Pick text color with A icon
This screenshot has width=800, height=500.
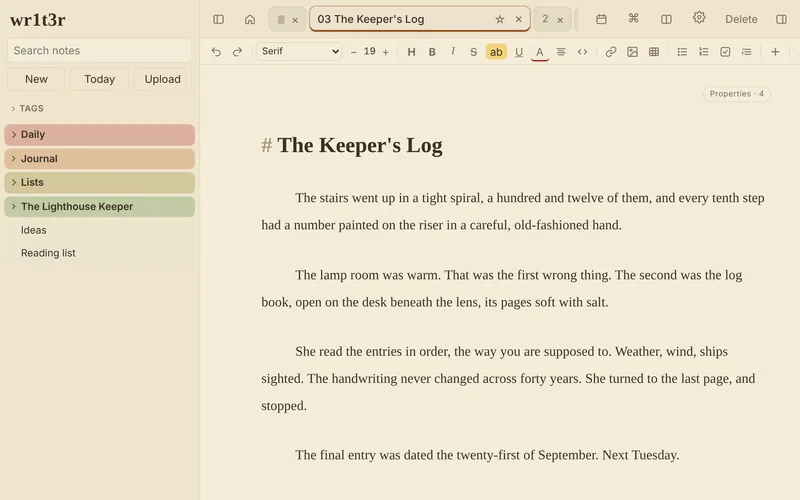[539, 52]
